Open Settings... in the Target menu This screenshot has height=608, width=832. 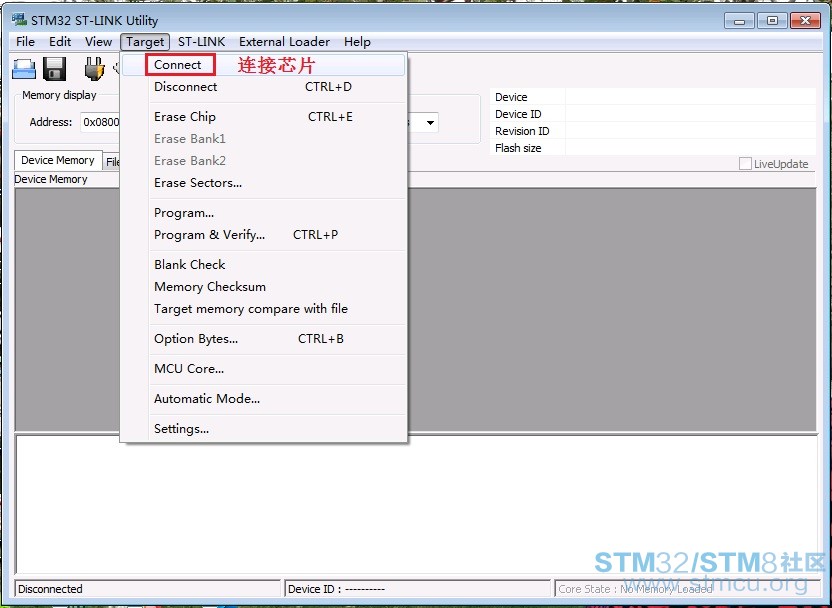tap(264, 429)
